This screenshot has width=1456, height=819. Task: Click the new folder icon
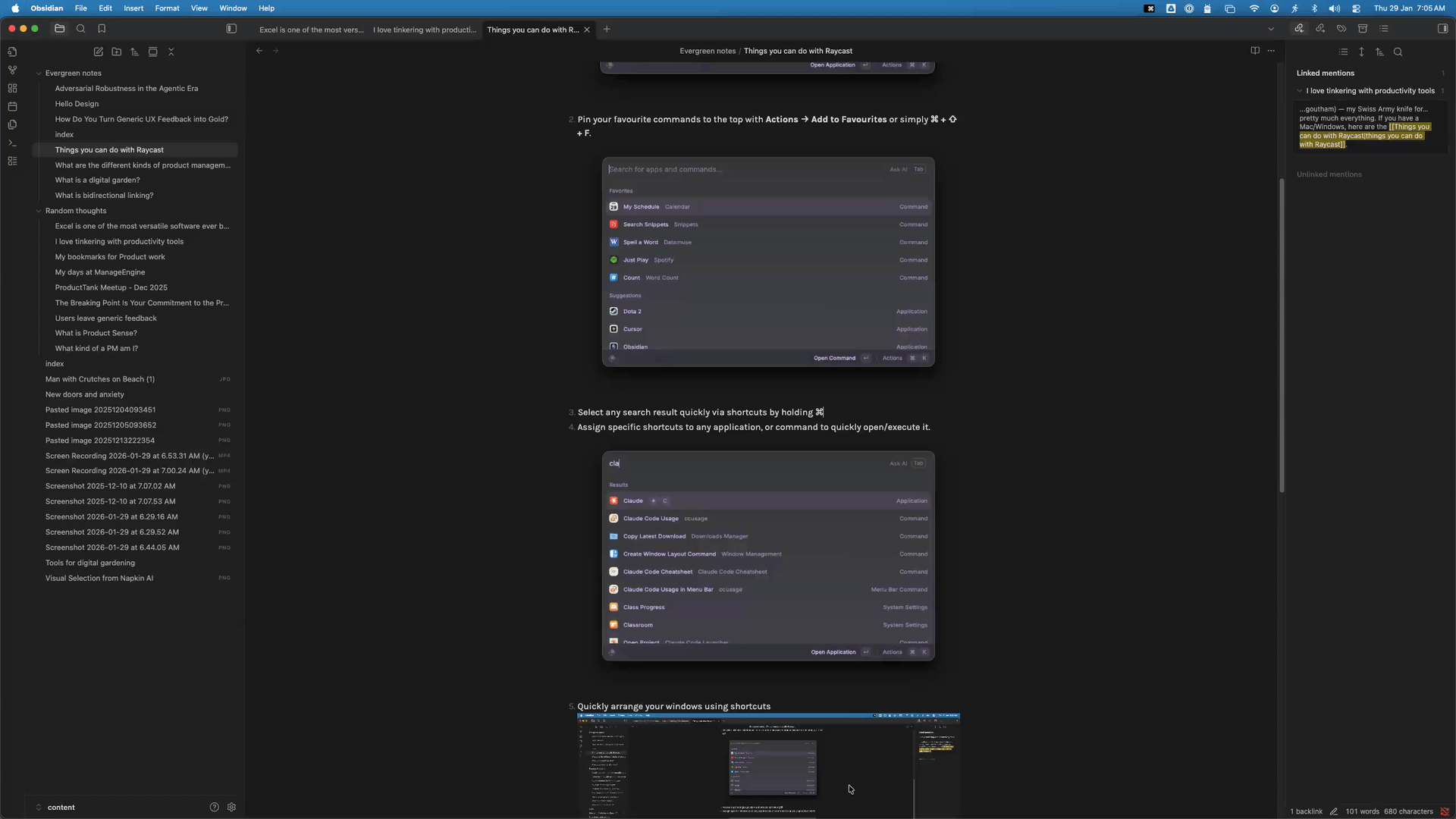tap(117, 52)
